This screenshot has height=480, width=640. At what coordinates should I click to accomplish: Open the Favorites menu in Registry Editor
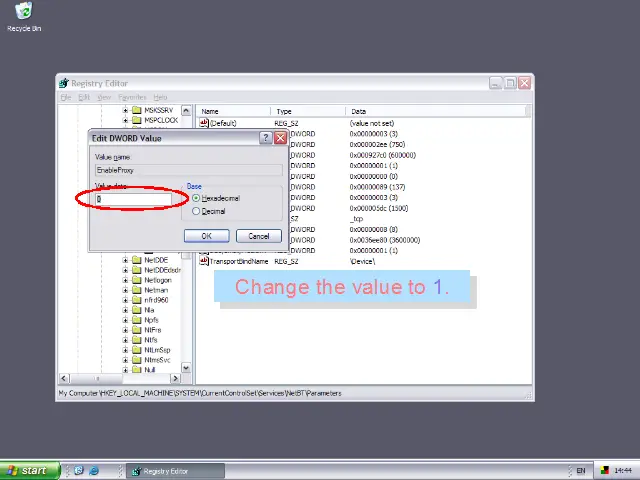click(132, 97)
